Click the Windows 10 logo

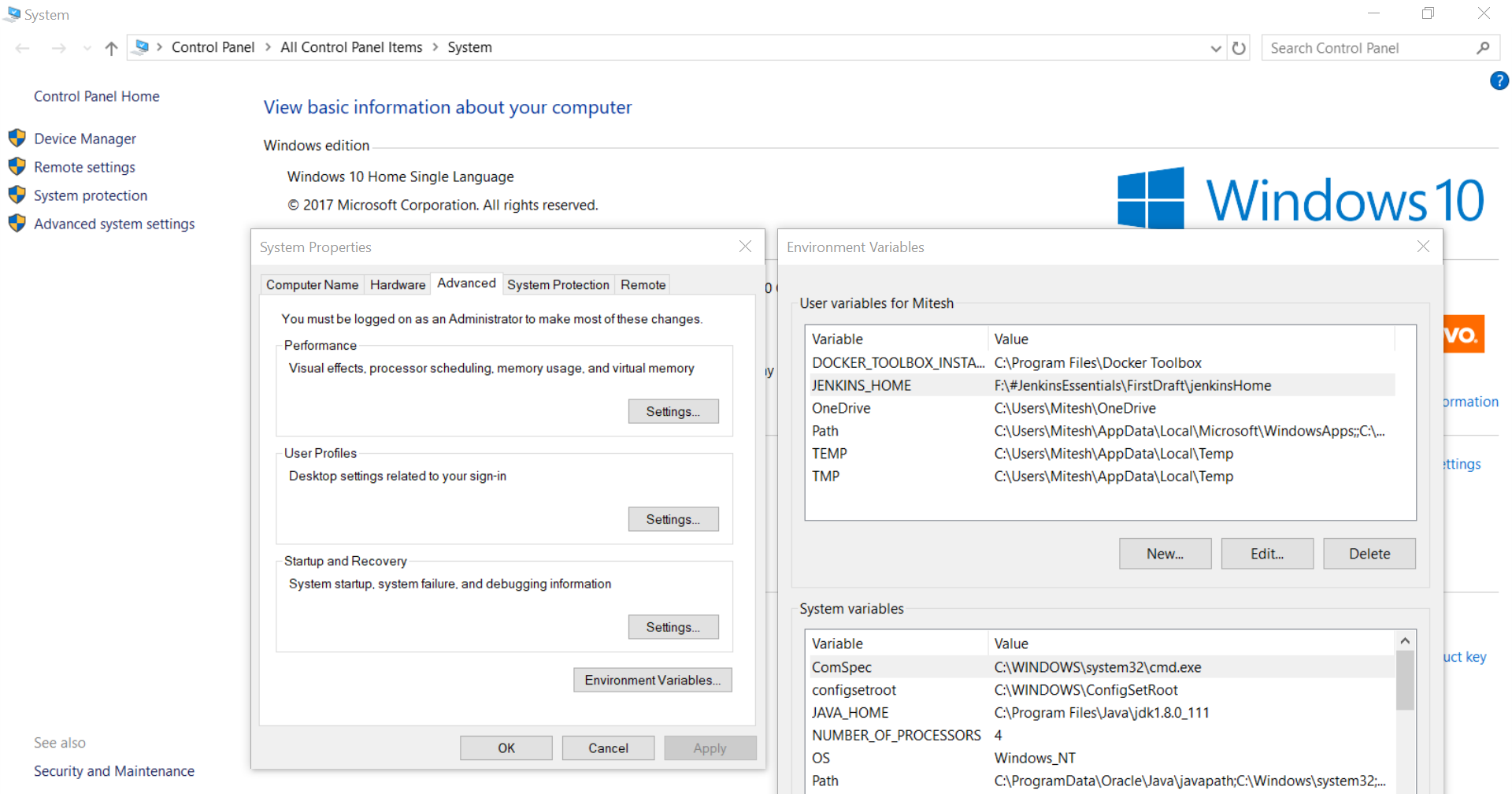click(1300, 198)
